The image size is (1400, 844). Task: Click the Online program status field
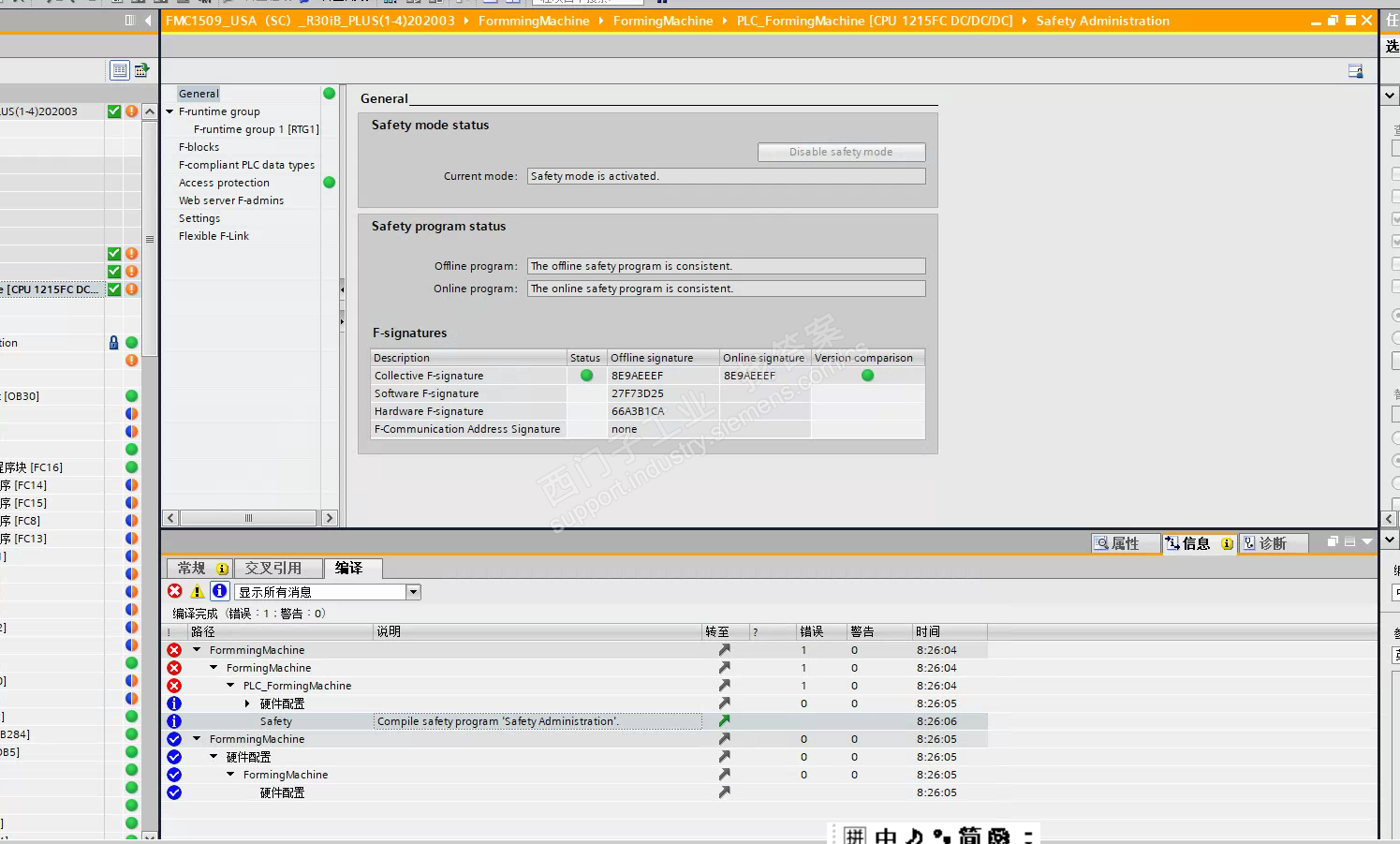tap(726, 289)
